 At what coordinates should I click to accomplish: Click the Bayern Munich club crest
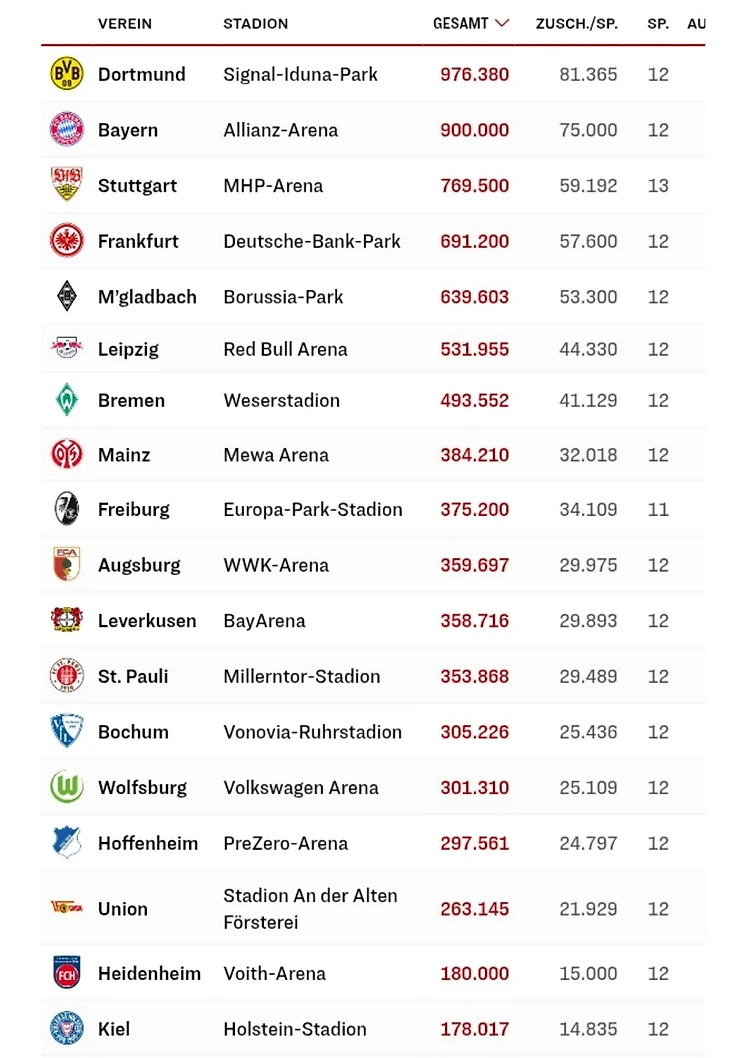[x=67, y=130]
